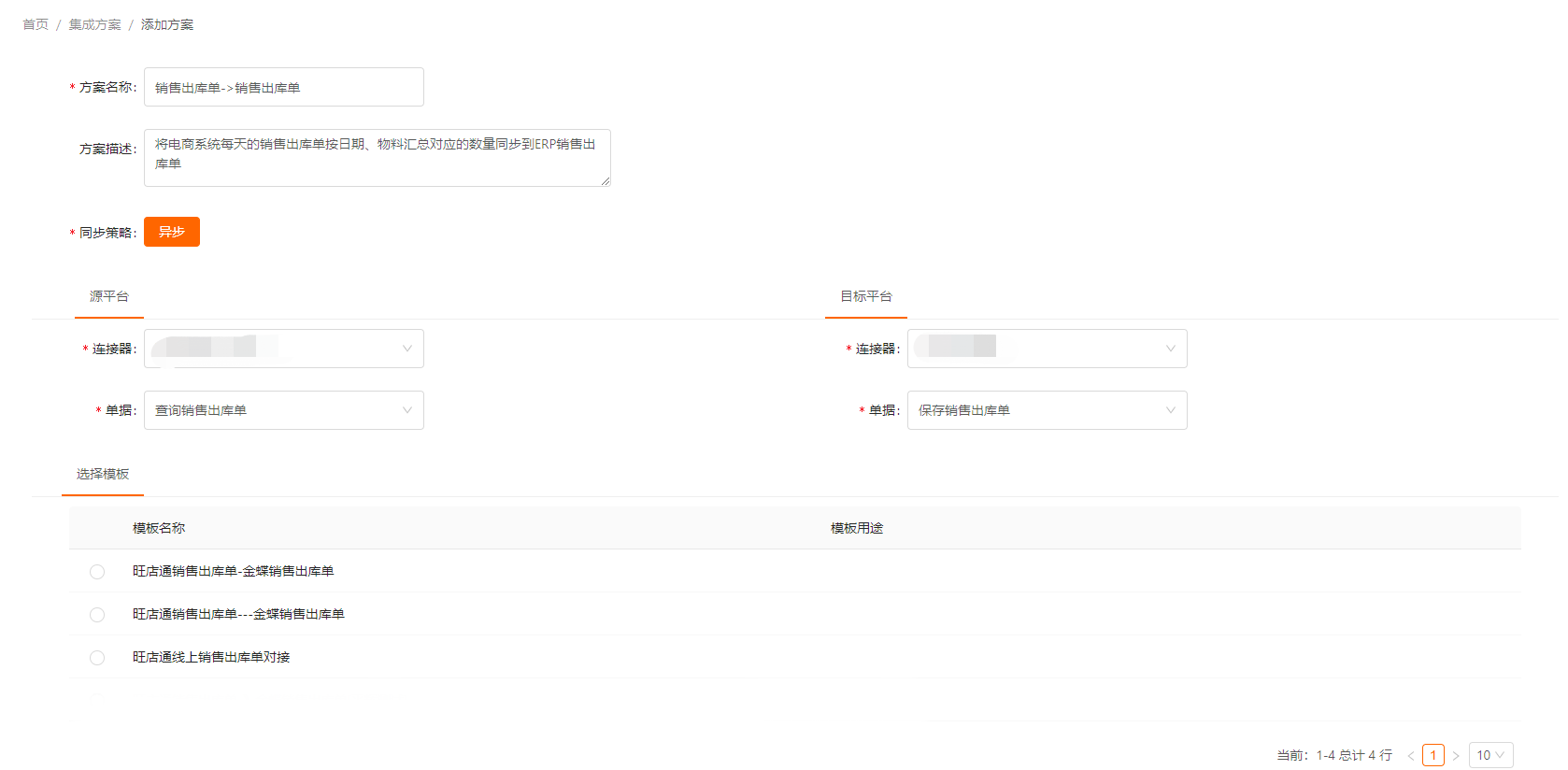
Task: Click the previous page arrow in pagination
Action: (1411, 755)
